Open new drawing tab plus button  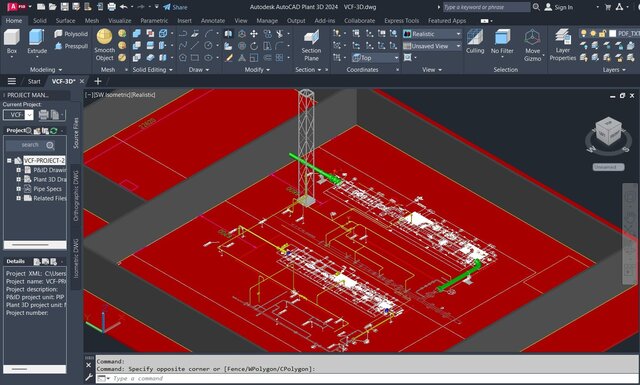tap(98, 81)
